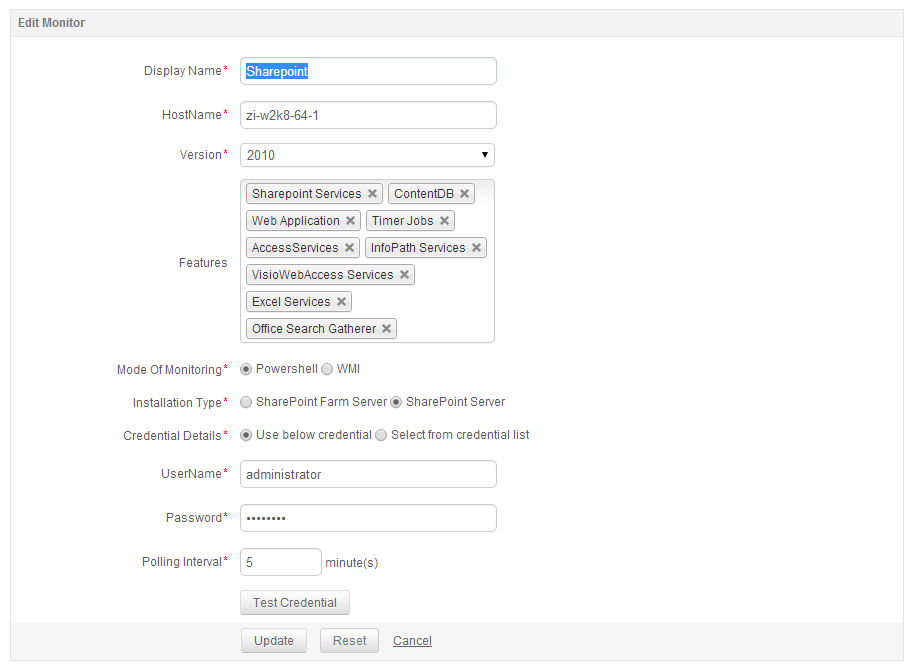Viewport: 912px width, 672px height.
Task: Focus the Password input field
Action: tap(368, 518)
